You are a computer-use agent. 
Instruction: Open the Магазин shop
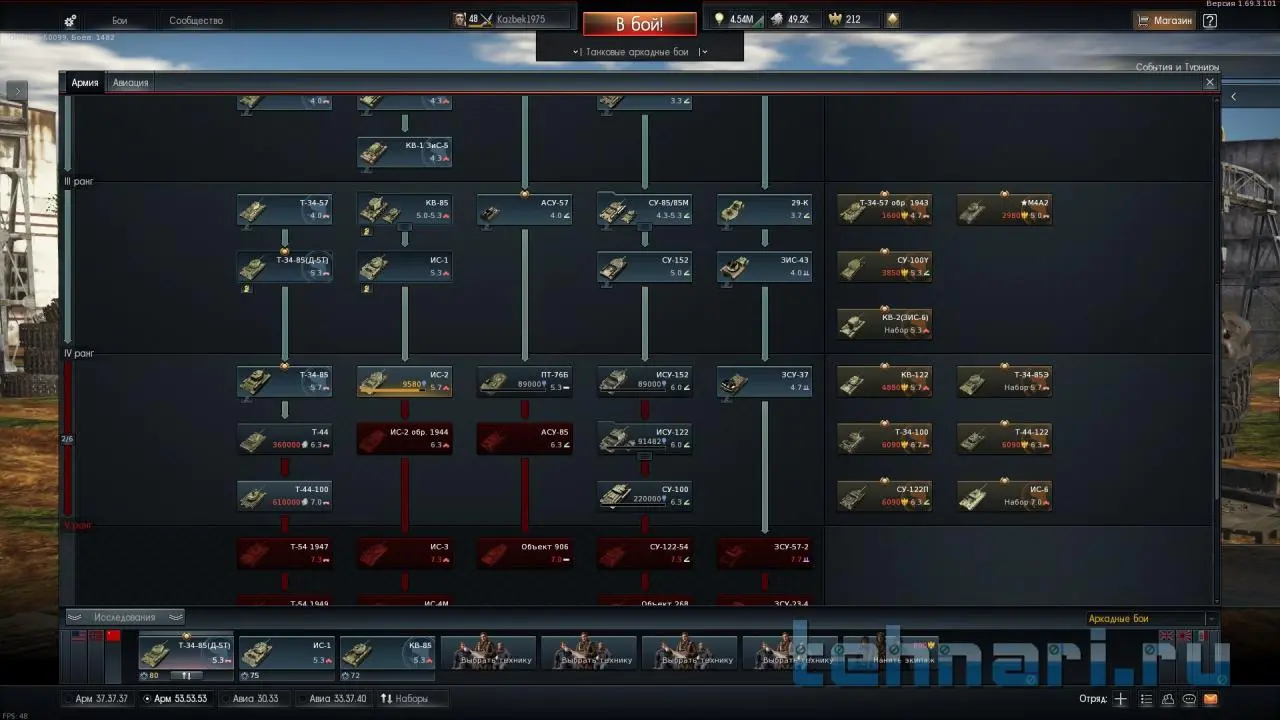tap(1165, 20)
